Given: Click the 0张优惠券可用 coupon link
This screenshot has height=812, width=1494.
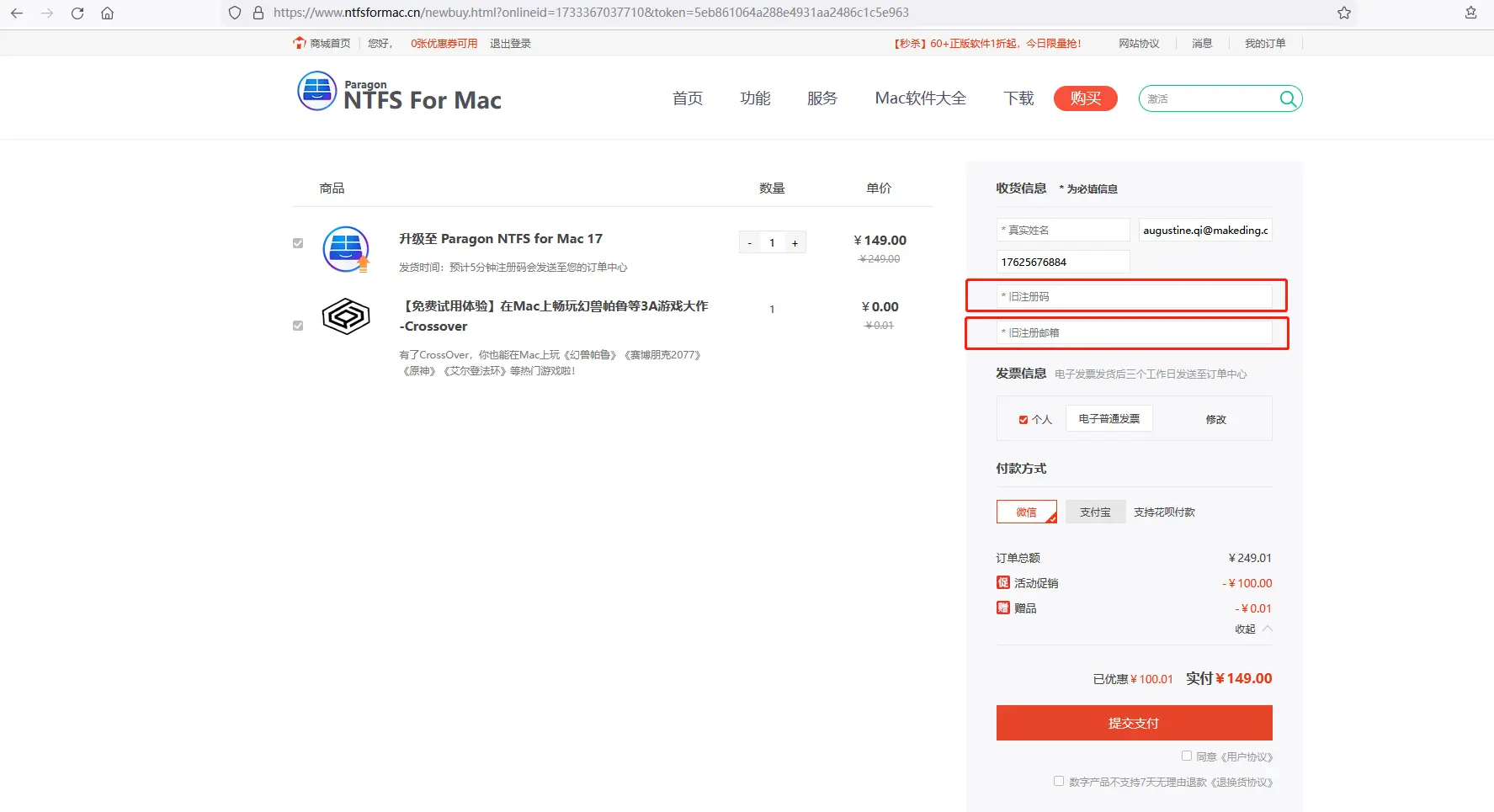Looking at the screenshot, I should tap(444, 44).
